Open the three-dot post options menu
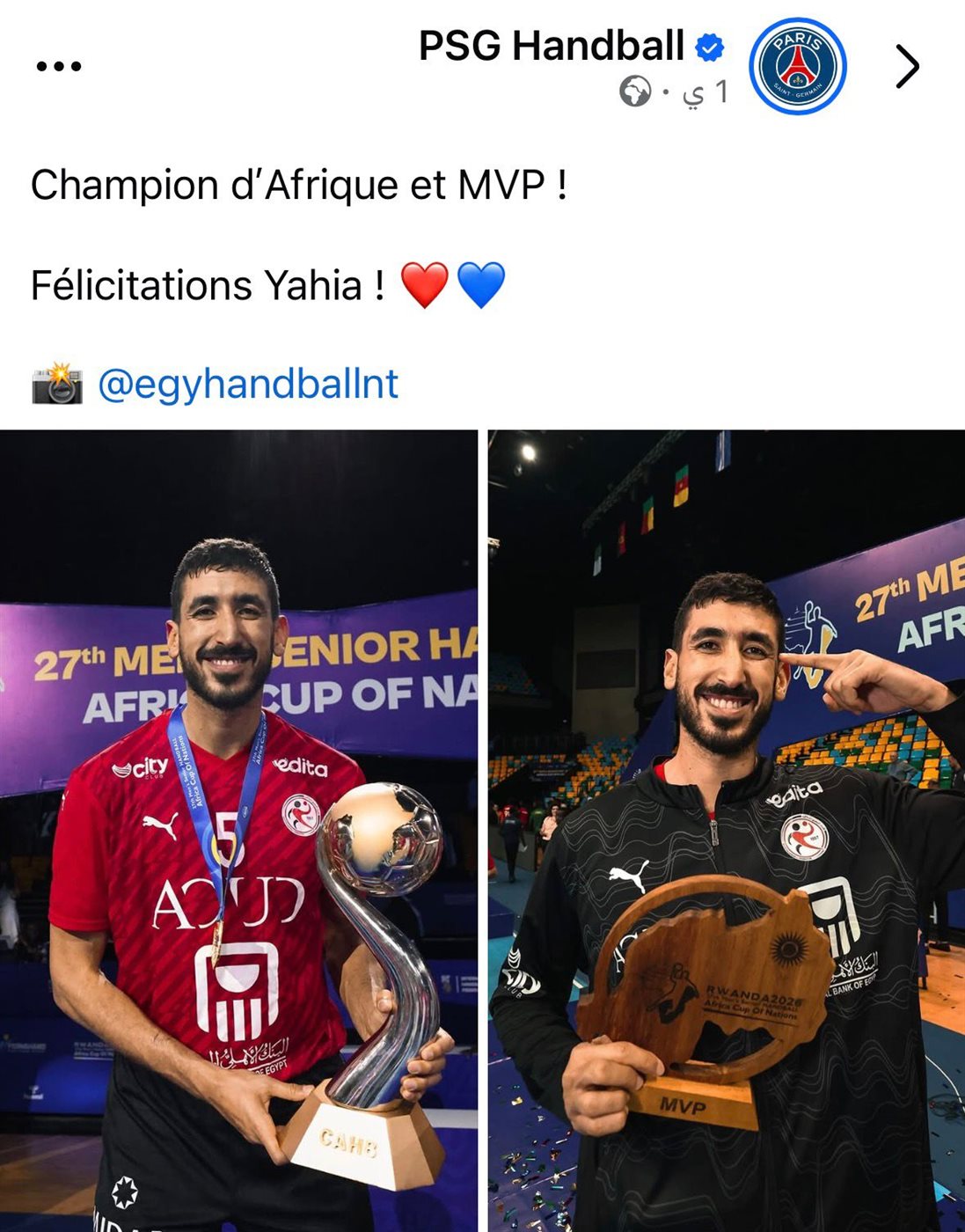Image resolution: width=965 pixels, height=1232 pixels. coord(59,66)
